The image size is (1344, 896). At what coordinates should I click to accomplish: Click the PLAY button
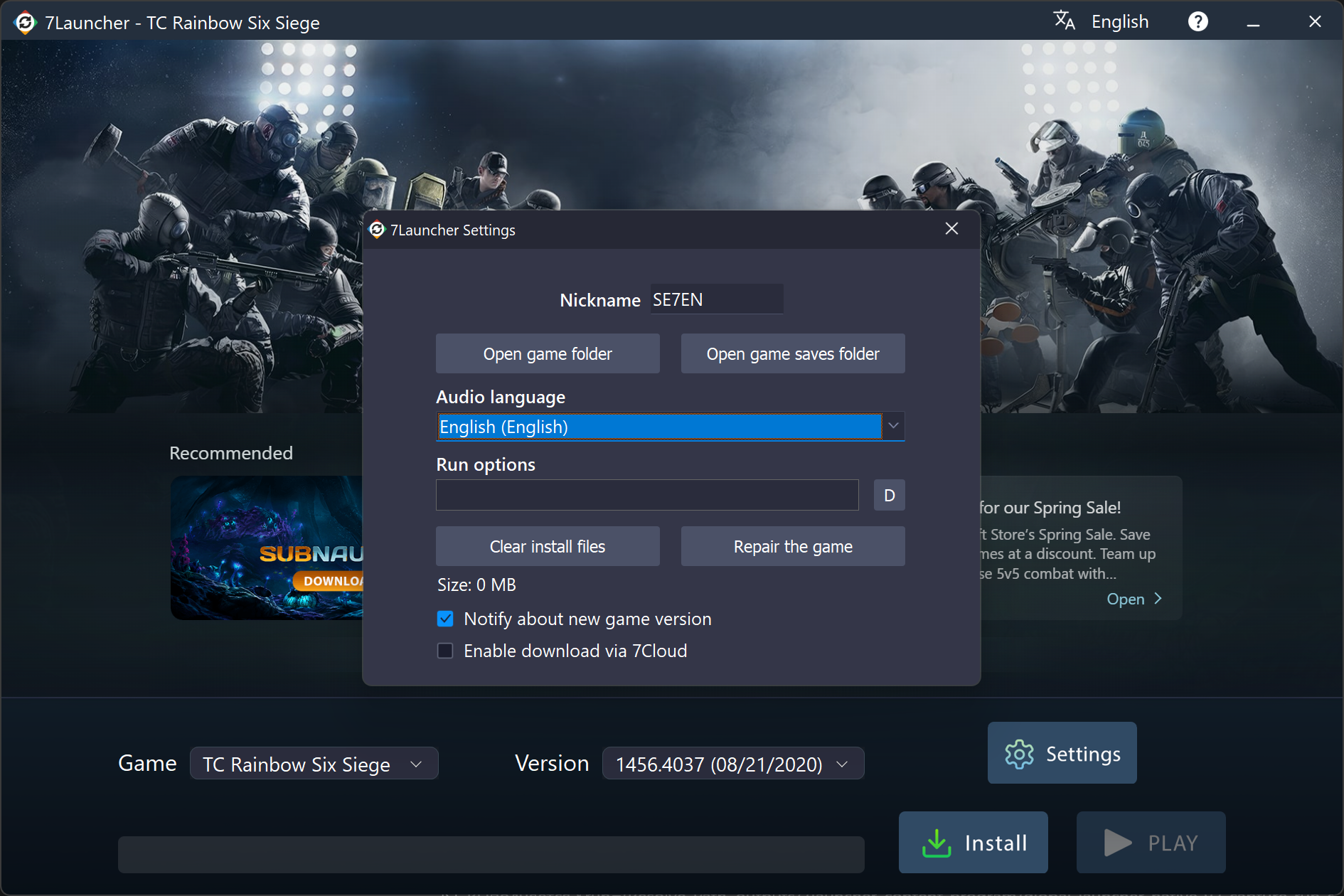pyautogui.click(x=1151, y=843)
